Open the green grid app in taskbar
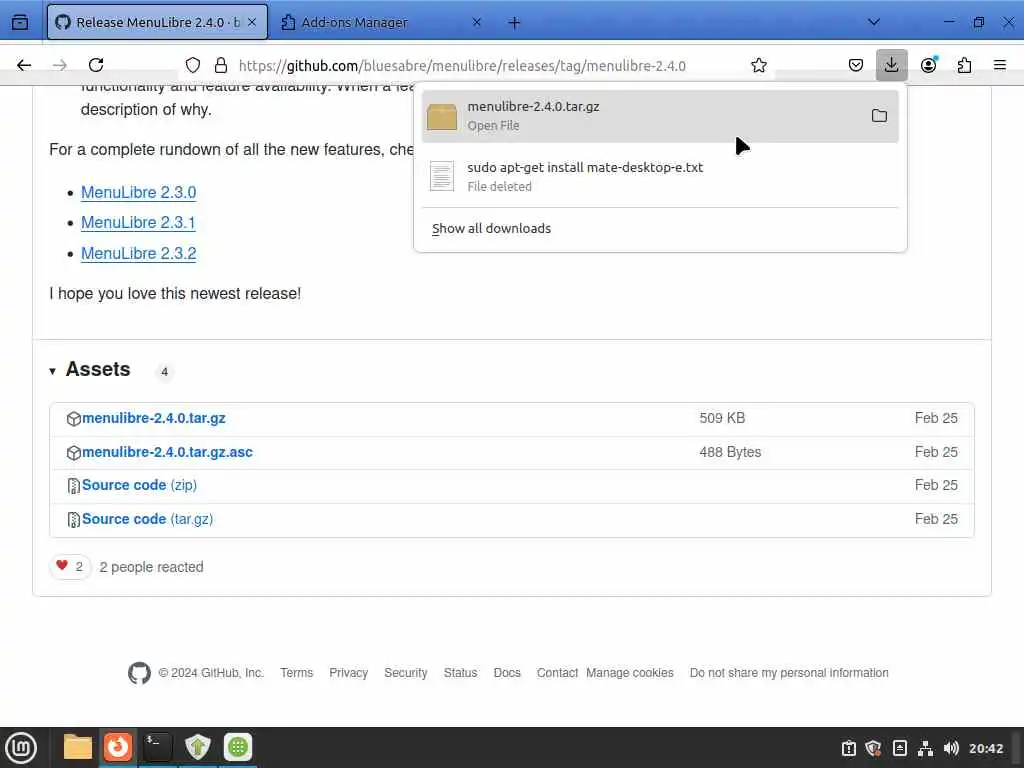Viewport: 1024px width, 768px height. point(238,747)
